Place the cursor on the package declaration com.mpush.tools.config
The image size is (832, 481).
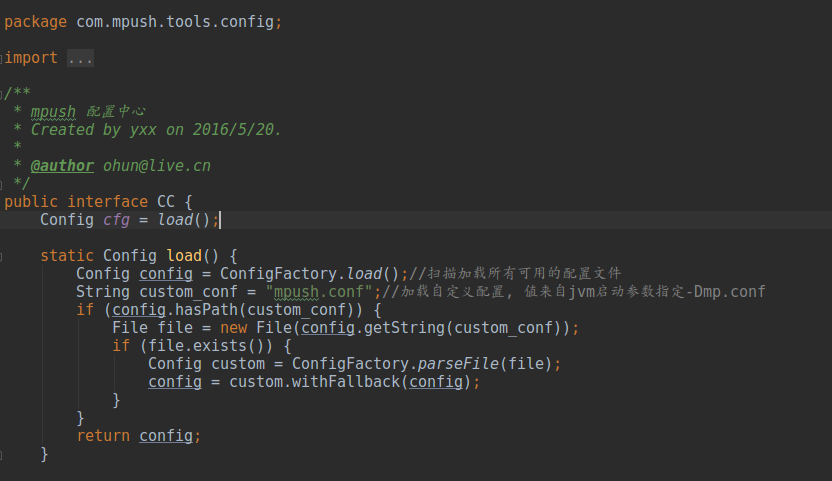(174, 21)
